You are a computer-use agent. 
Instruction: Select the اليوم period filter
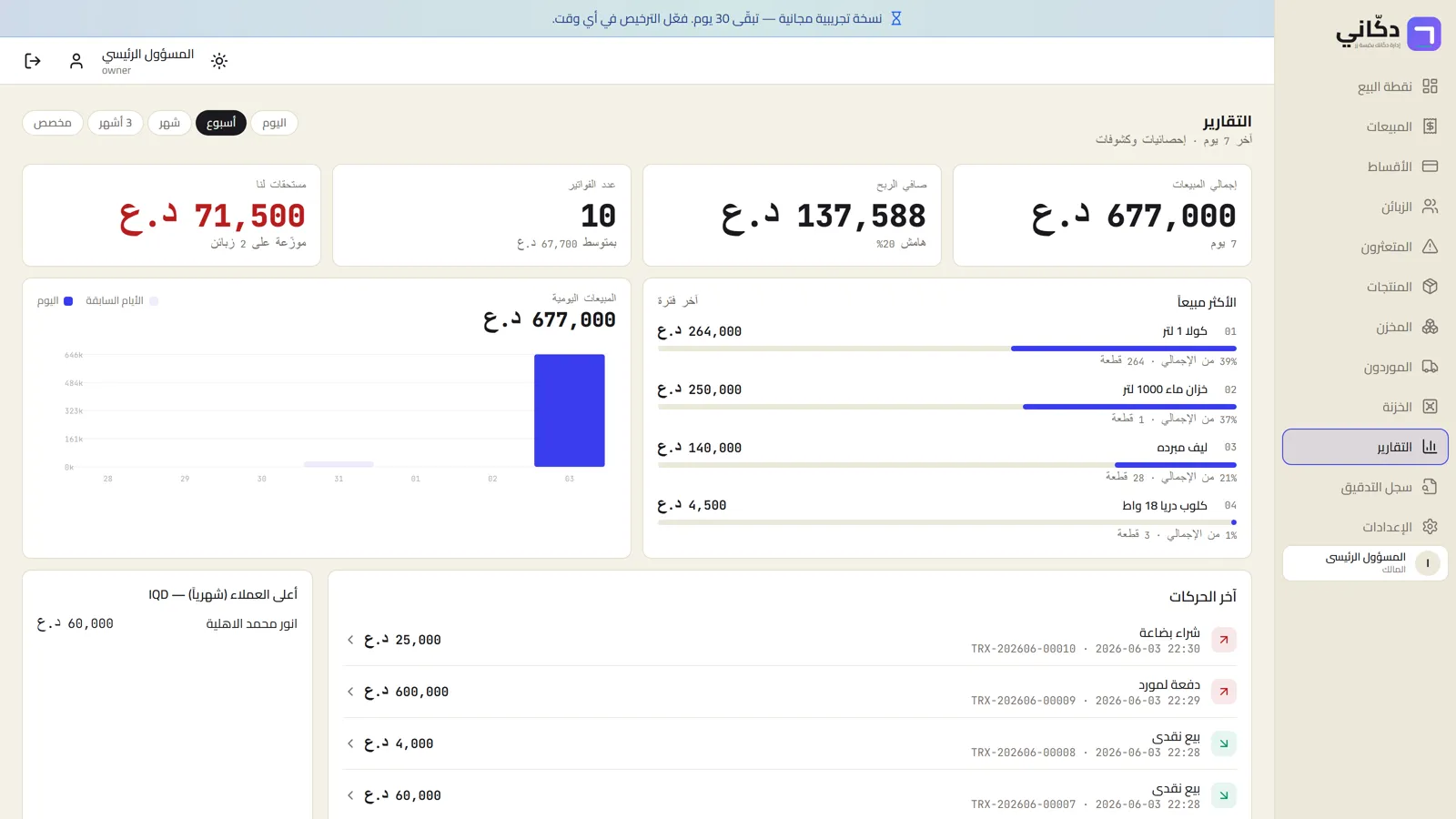tap(274, 123)
